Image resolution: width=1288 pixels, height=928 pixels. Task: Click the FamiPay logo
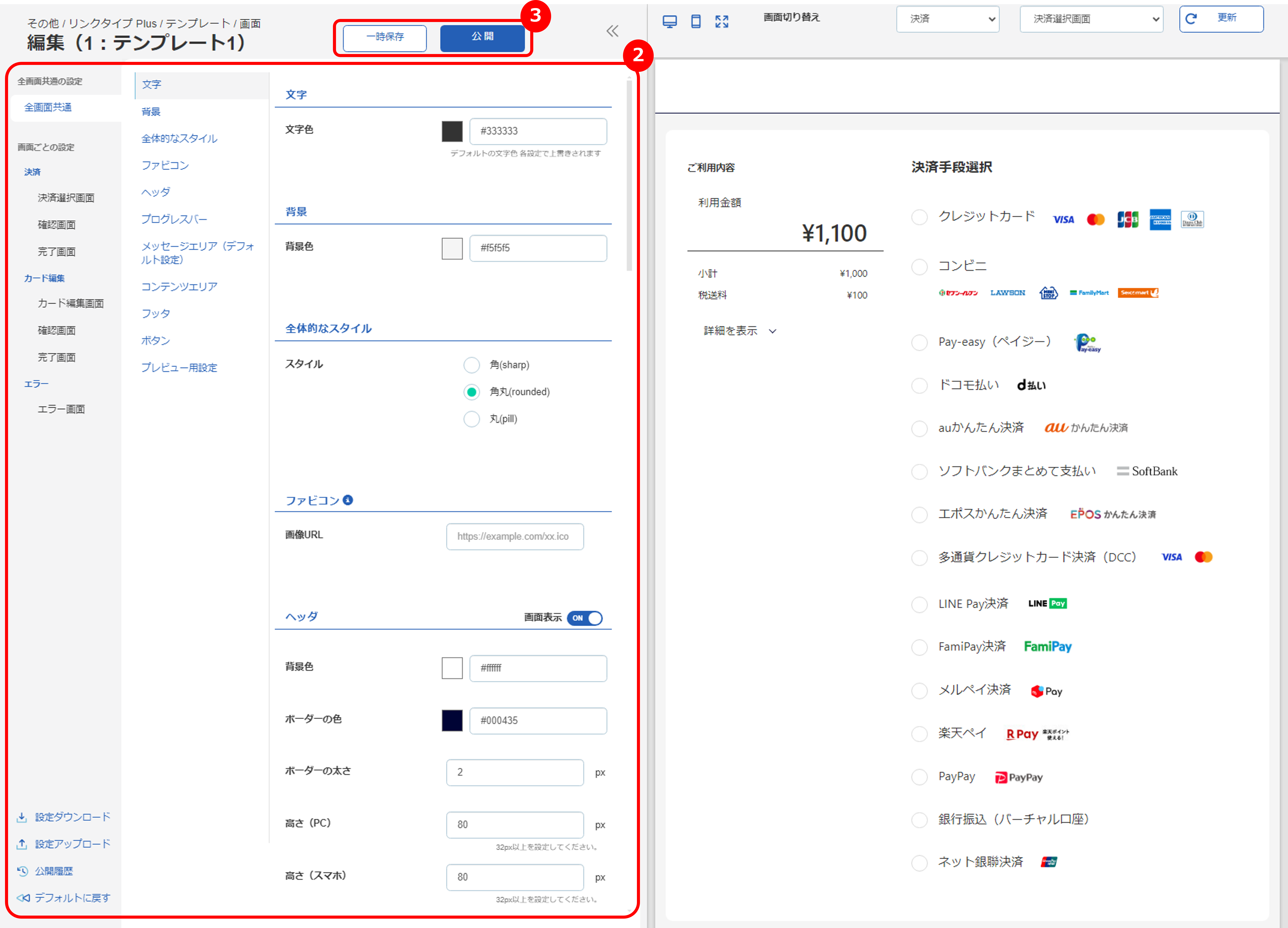(x=1048, y=647)
